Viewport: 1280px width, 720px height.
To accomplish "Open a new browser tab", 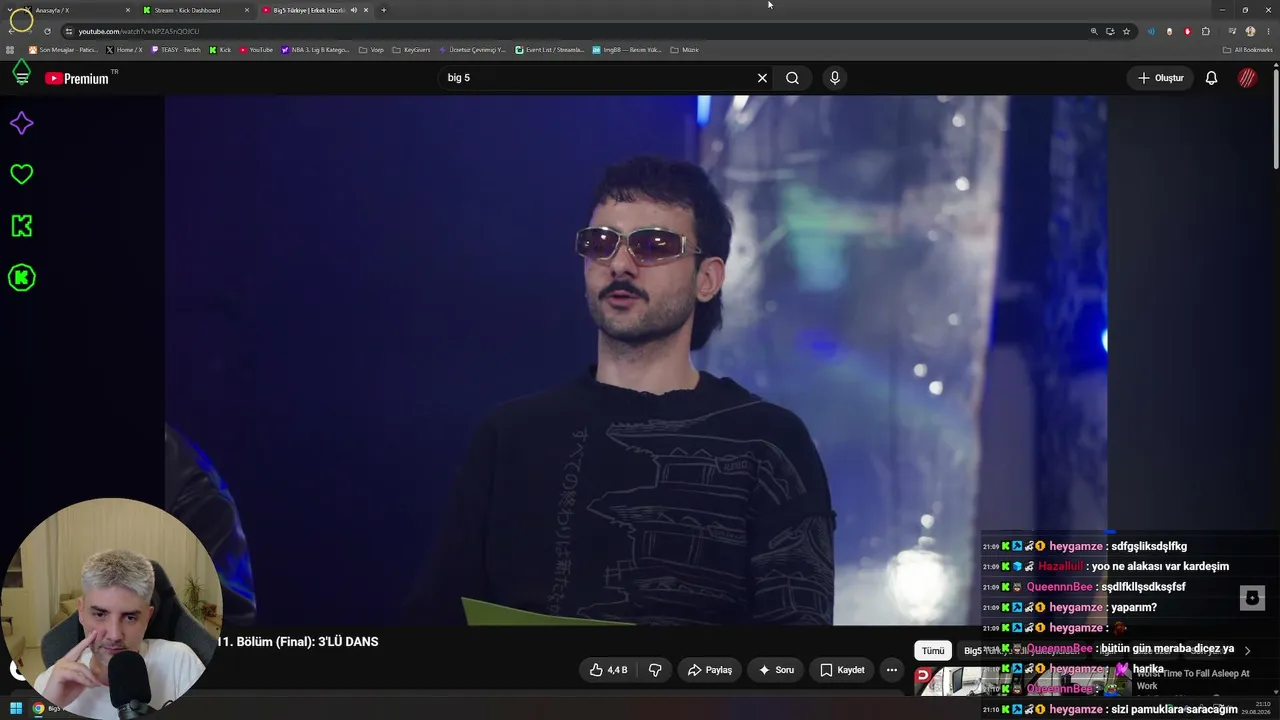I will tap(384, 10).
